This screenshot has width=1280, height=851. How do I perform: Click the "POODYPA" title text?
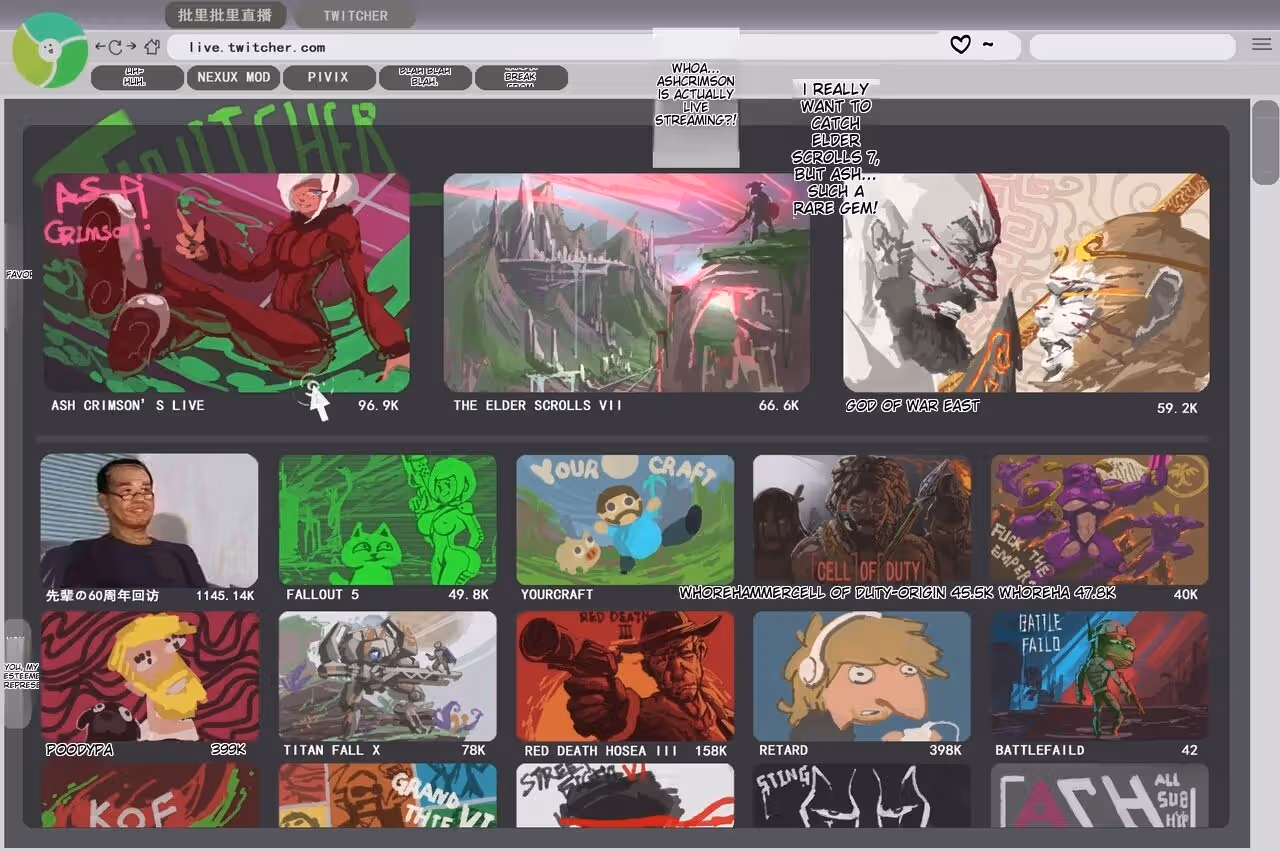pyautogui.click(x=80, y=750)
